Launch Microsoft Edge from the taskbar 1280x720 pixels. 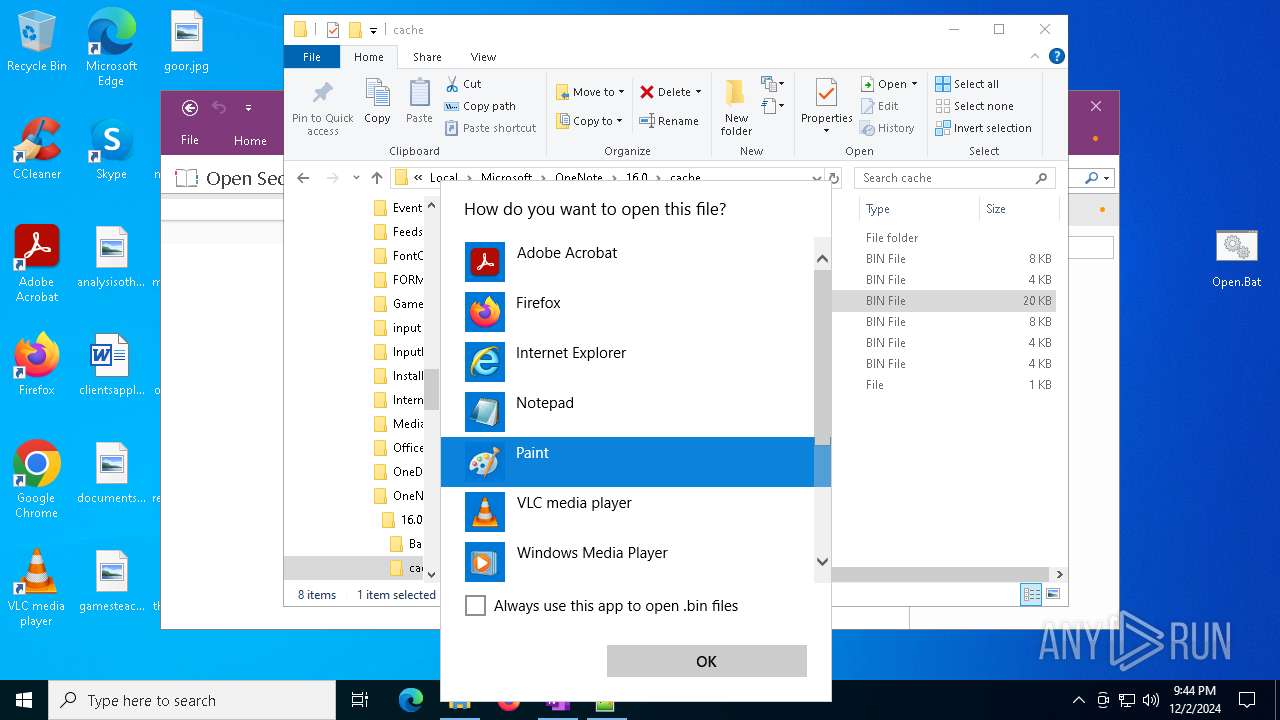pos(410,700)
